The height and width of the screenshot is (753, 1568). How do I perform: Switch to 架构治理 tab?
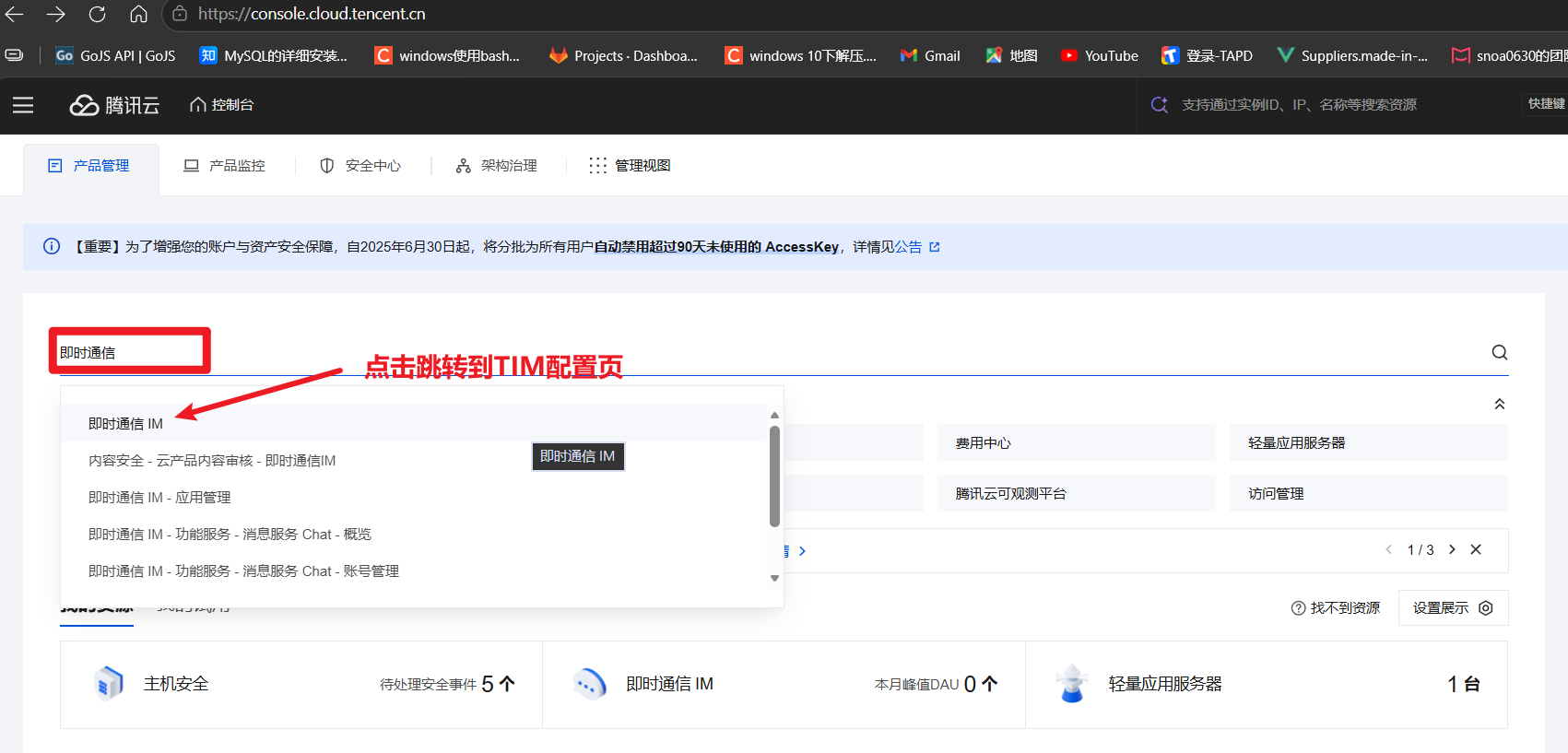click(496, 166)
